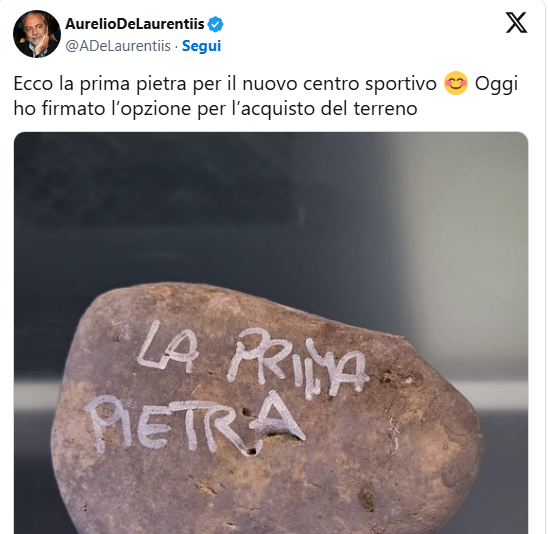The image size is (548, 534).
Task: Click the word 'Oggi' in the tweet
Action: coord(496,84)
